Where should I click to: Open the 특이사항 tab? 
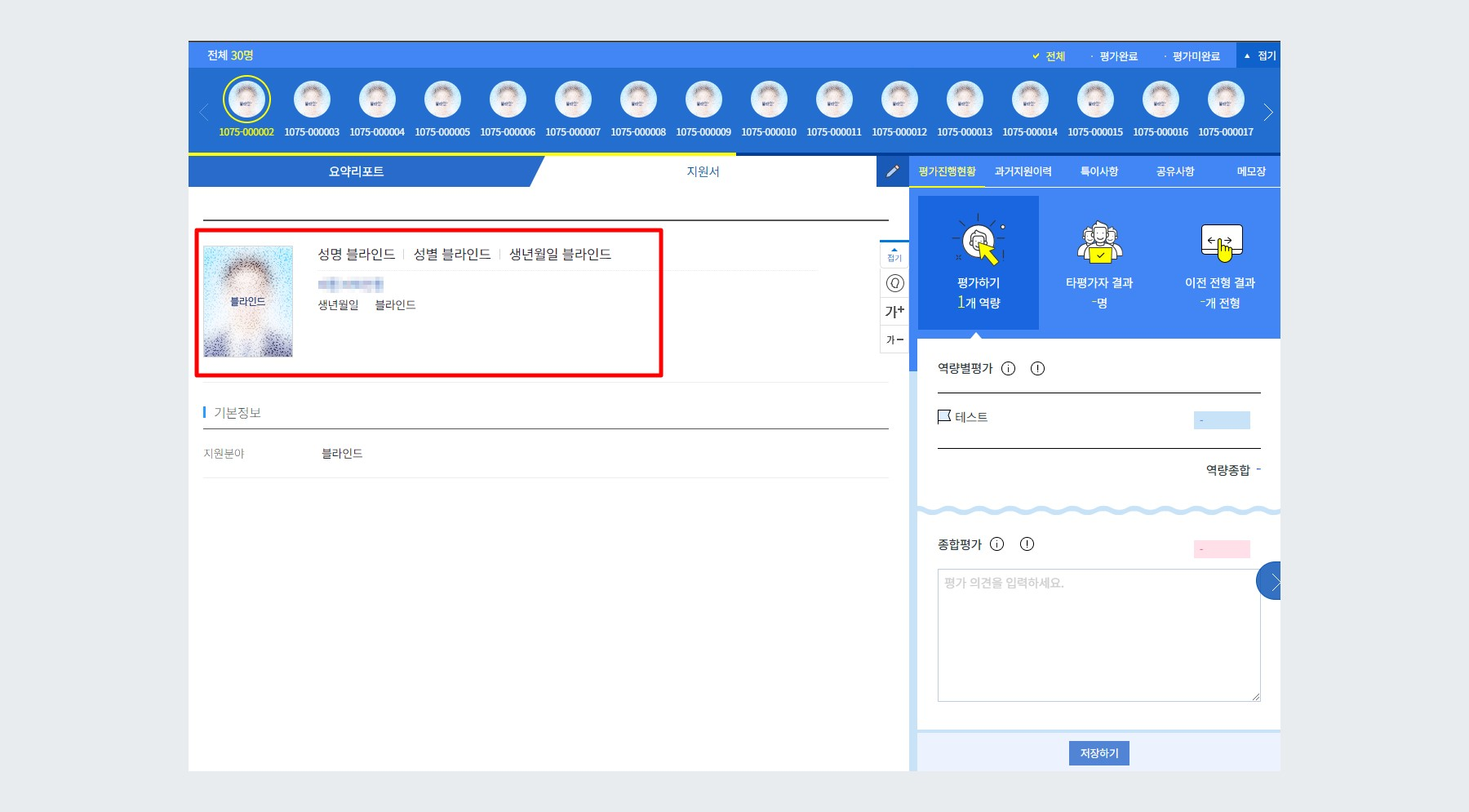coord(1099,171)
